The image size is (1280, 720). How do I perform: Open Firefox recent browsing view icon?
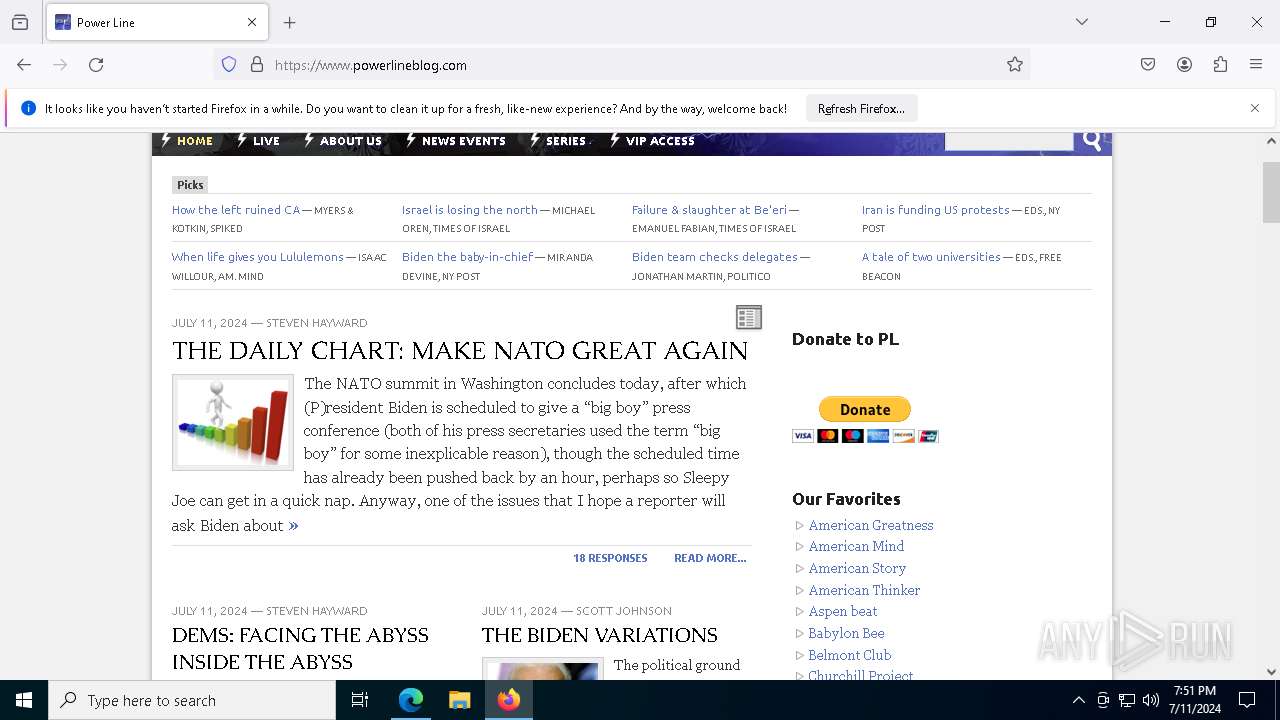(x=20, y=22)
